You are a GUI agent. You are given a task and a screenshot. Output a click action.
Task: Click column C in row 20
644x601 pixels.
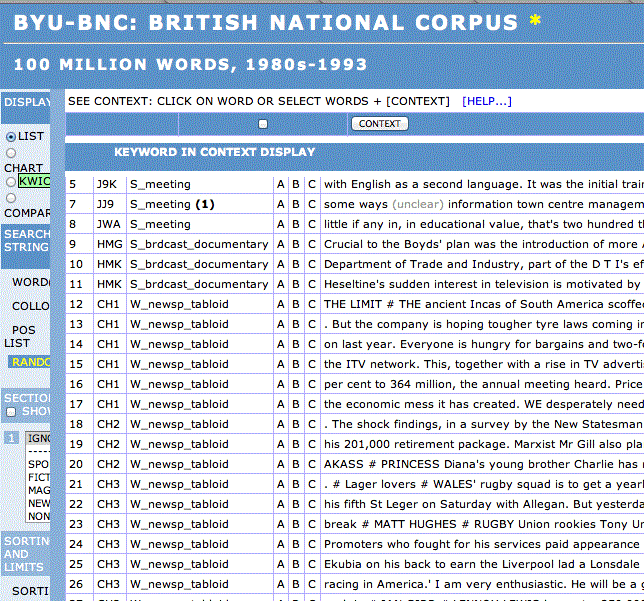coord(312,465)
